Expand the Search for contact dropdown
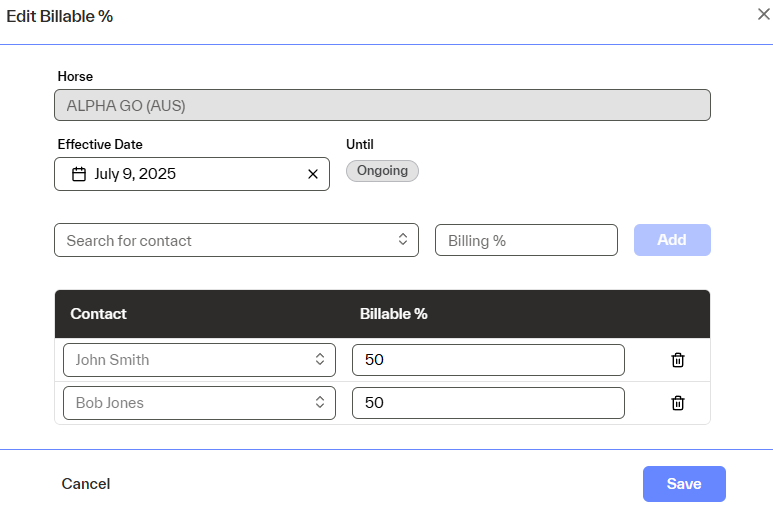The height and width of the screenshot is (508, 773). pos(402,240)
